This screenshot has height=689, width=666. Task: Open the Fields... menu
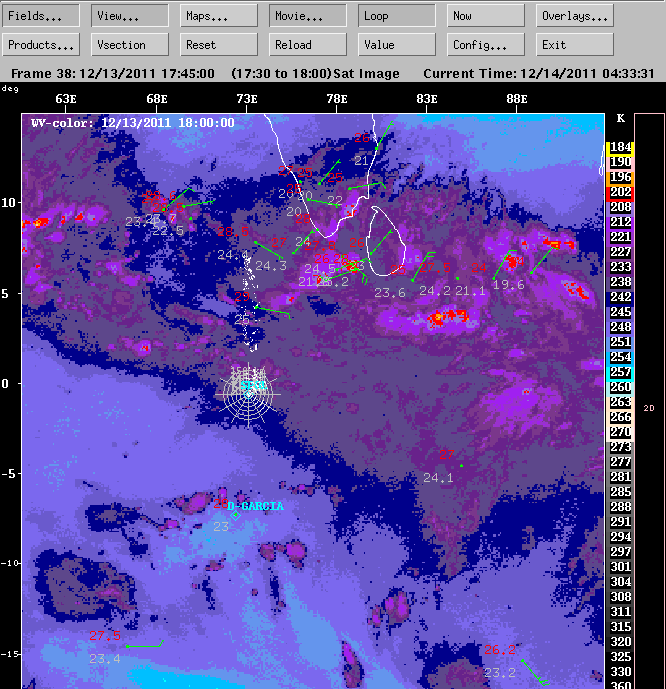click(x=41, y=16)
